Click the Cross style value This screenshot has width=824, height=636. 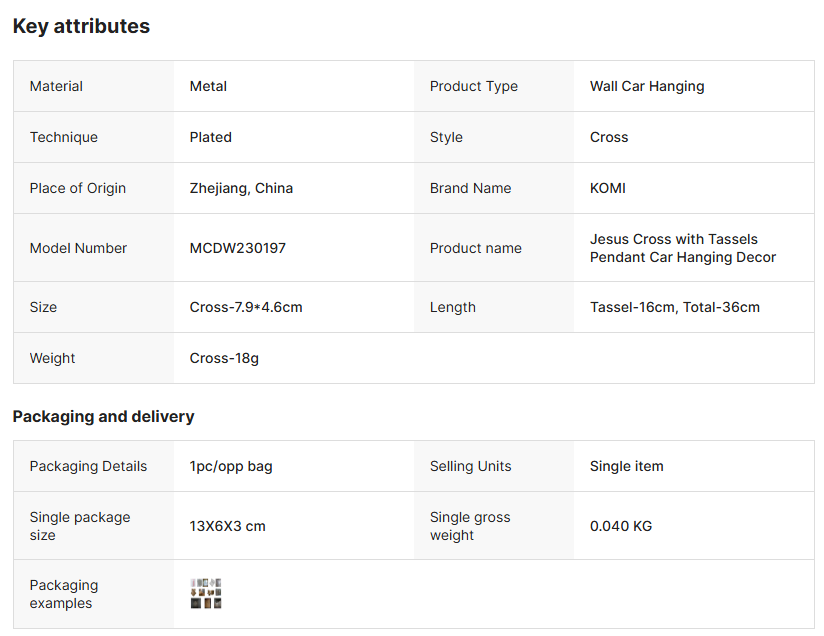[x=608, y=137]
